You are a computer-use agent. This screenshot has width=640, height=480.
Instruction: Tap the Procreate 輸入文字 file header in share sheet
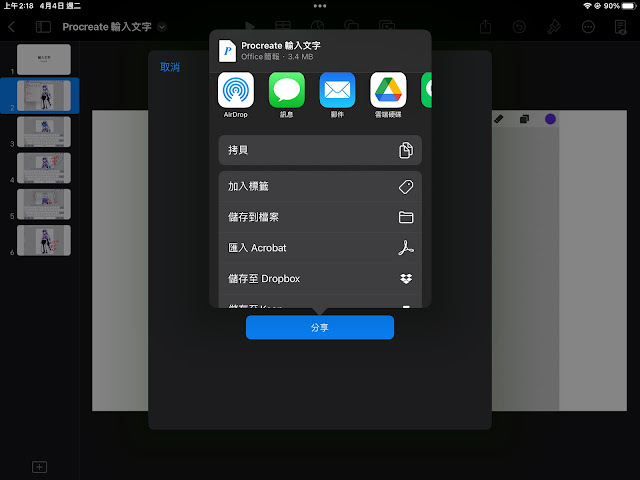[x=320, y=51]
